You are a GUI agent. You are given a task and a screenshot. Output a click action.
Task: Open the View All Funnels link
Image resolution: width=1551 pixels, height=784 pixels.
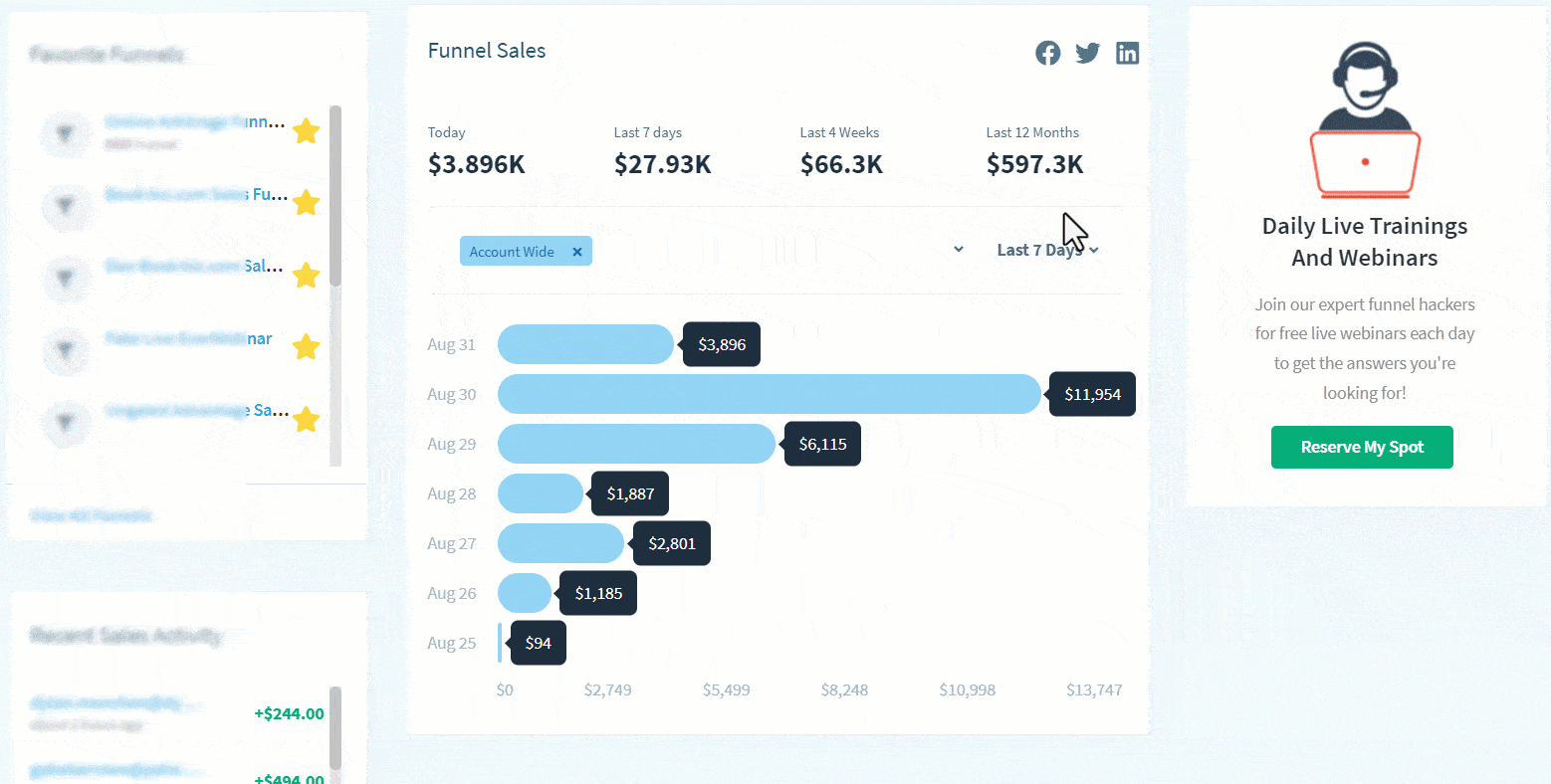pos(91,515)
